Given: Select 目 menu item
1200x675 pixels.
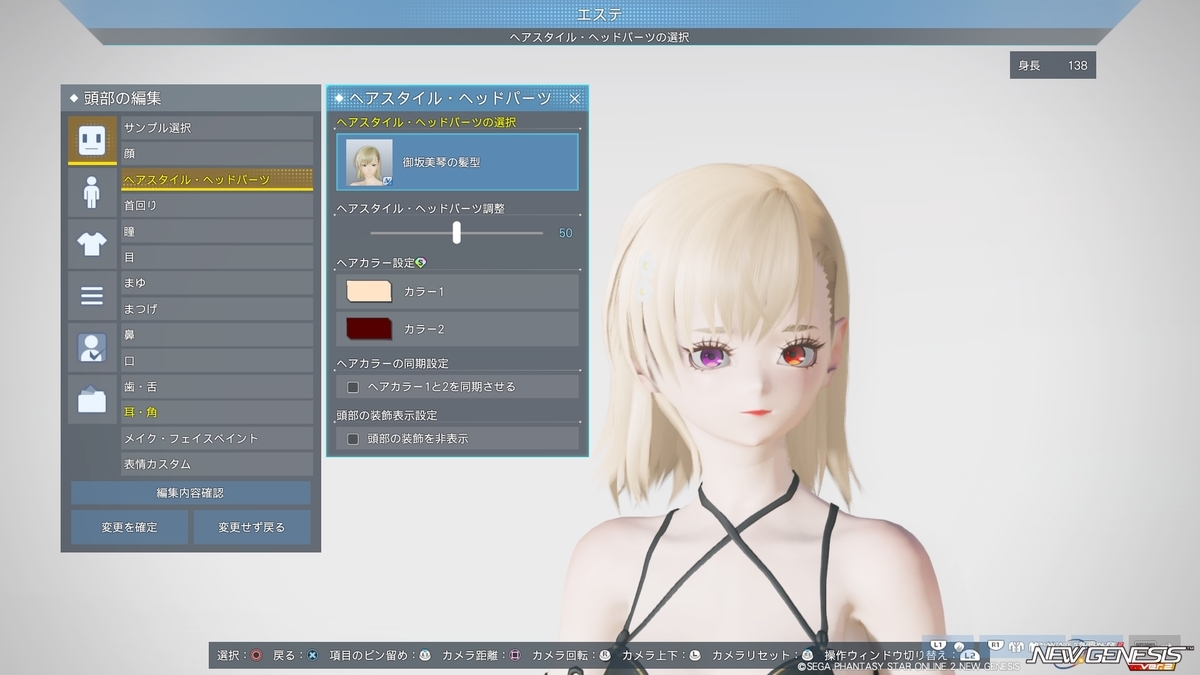Looking at the screenshot, I should (x=217, y=257).
